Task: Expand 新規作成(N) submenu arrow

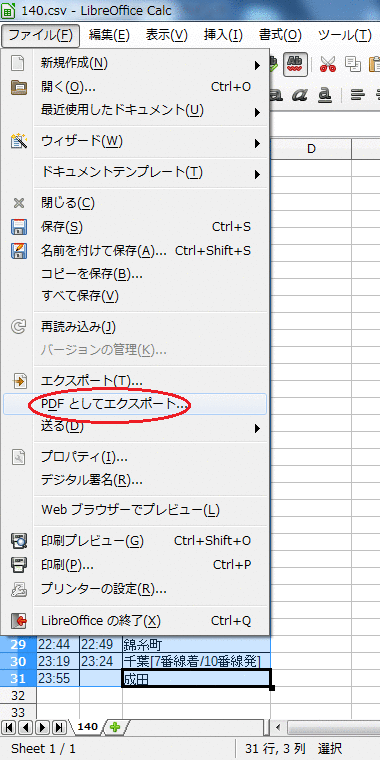Action: tap(257, 64)
